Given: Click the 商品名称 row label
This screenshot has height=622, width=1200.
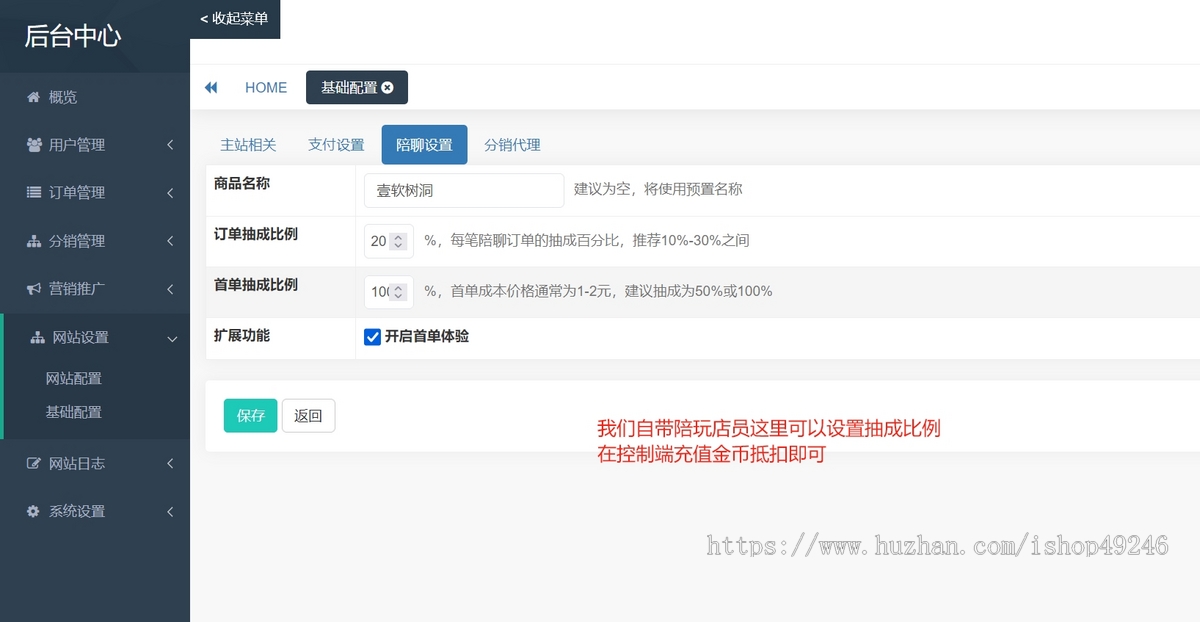Looking at the screenshot, I should click(242, 183).
